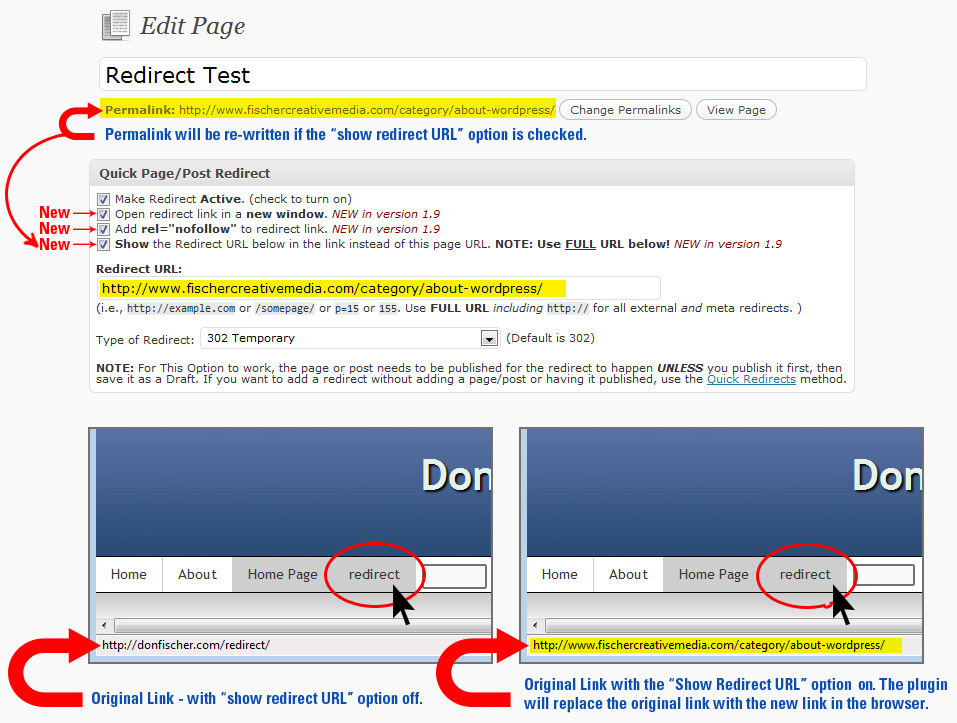Focus the Redirect Test title field
957x723 pixels.
pyautogui.click(x=482, y=75)
